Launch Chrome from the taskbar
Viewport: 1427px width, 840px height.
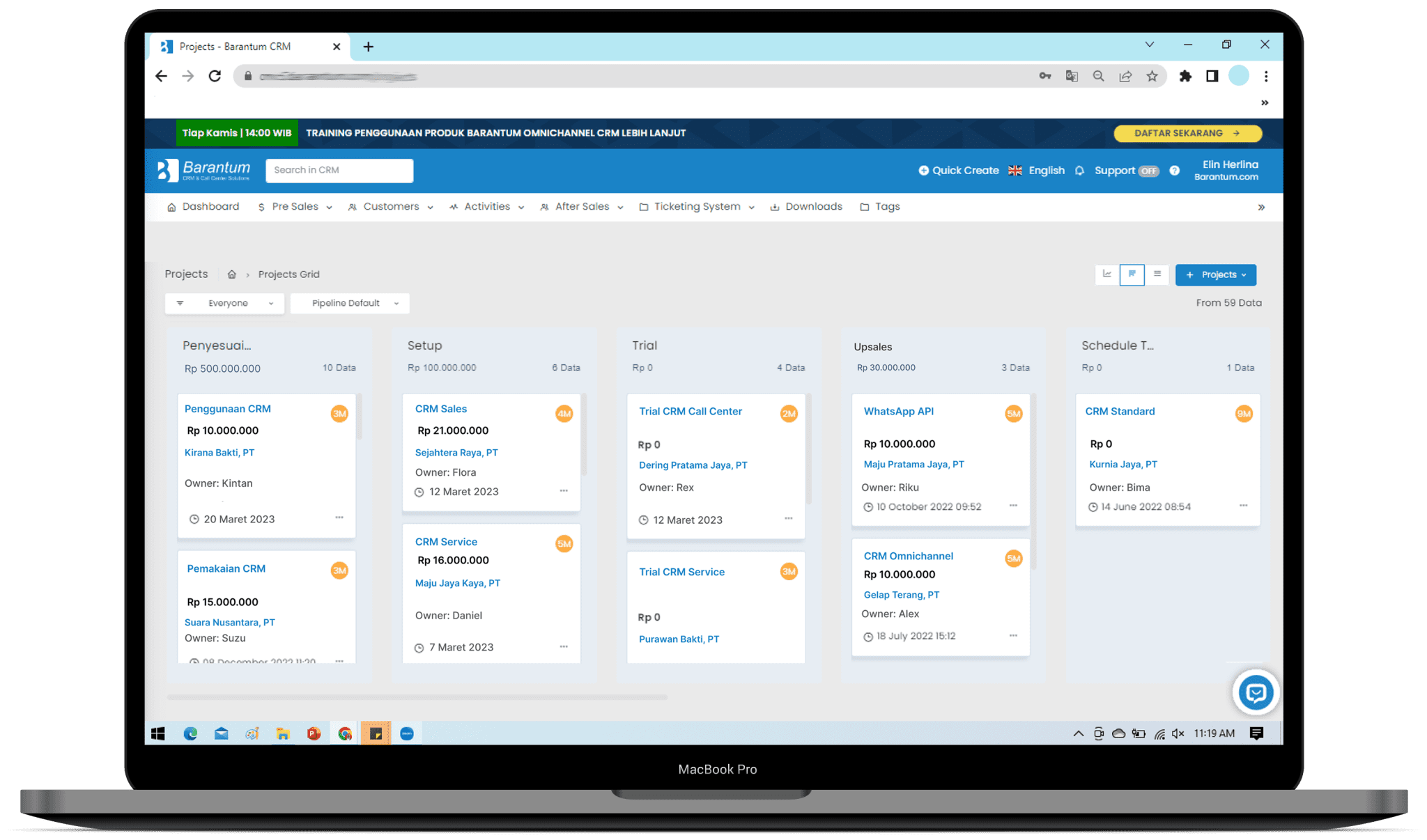pos(345,733)
